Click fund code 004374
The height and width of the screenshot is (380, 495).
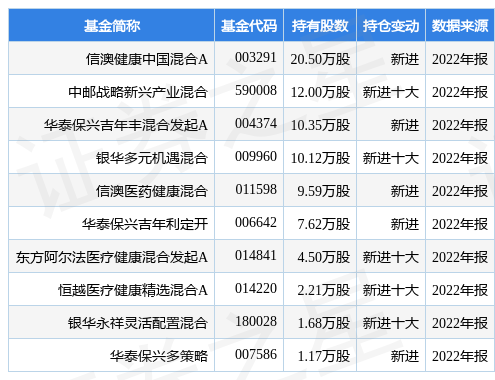coord(256,123)
